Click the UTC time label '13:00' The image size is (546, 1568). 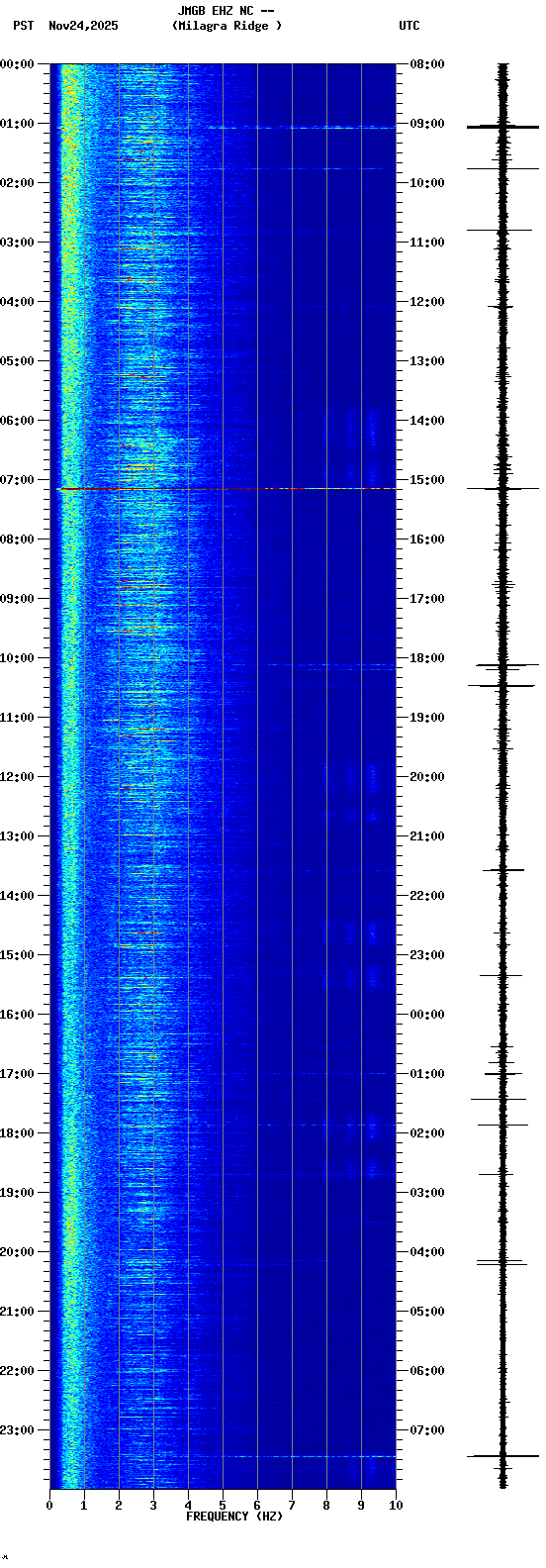pos(427,361)
